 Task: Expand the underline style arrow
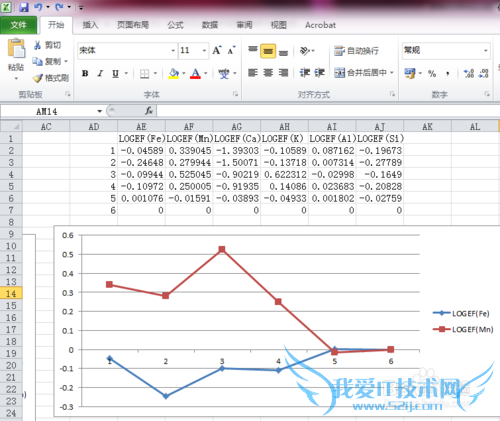126,73
